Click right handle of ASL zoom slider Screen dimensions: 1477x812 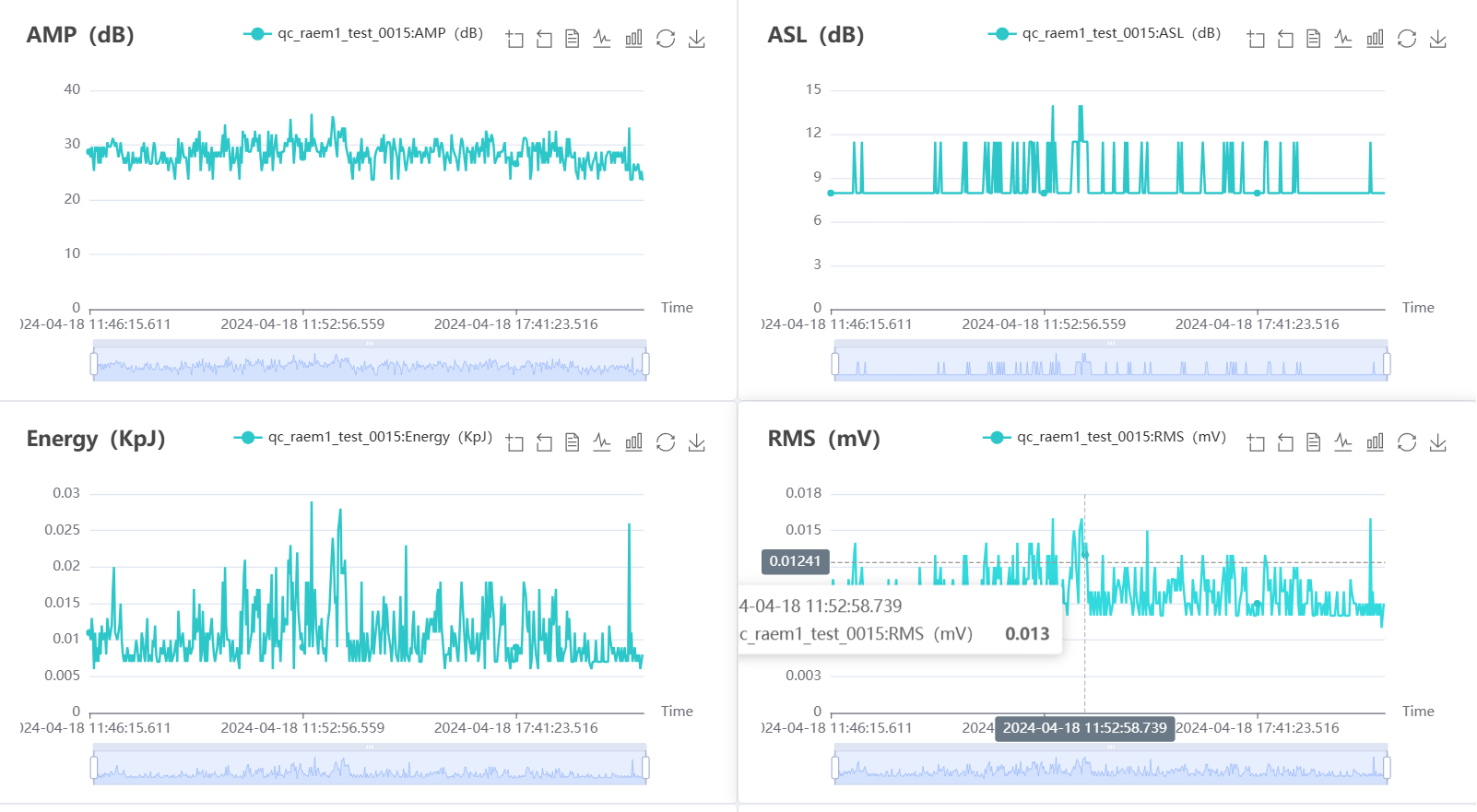point(1387,364)
